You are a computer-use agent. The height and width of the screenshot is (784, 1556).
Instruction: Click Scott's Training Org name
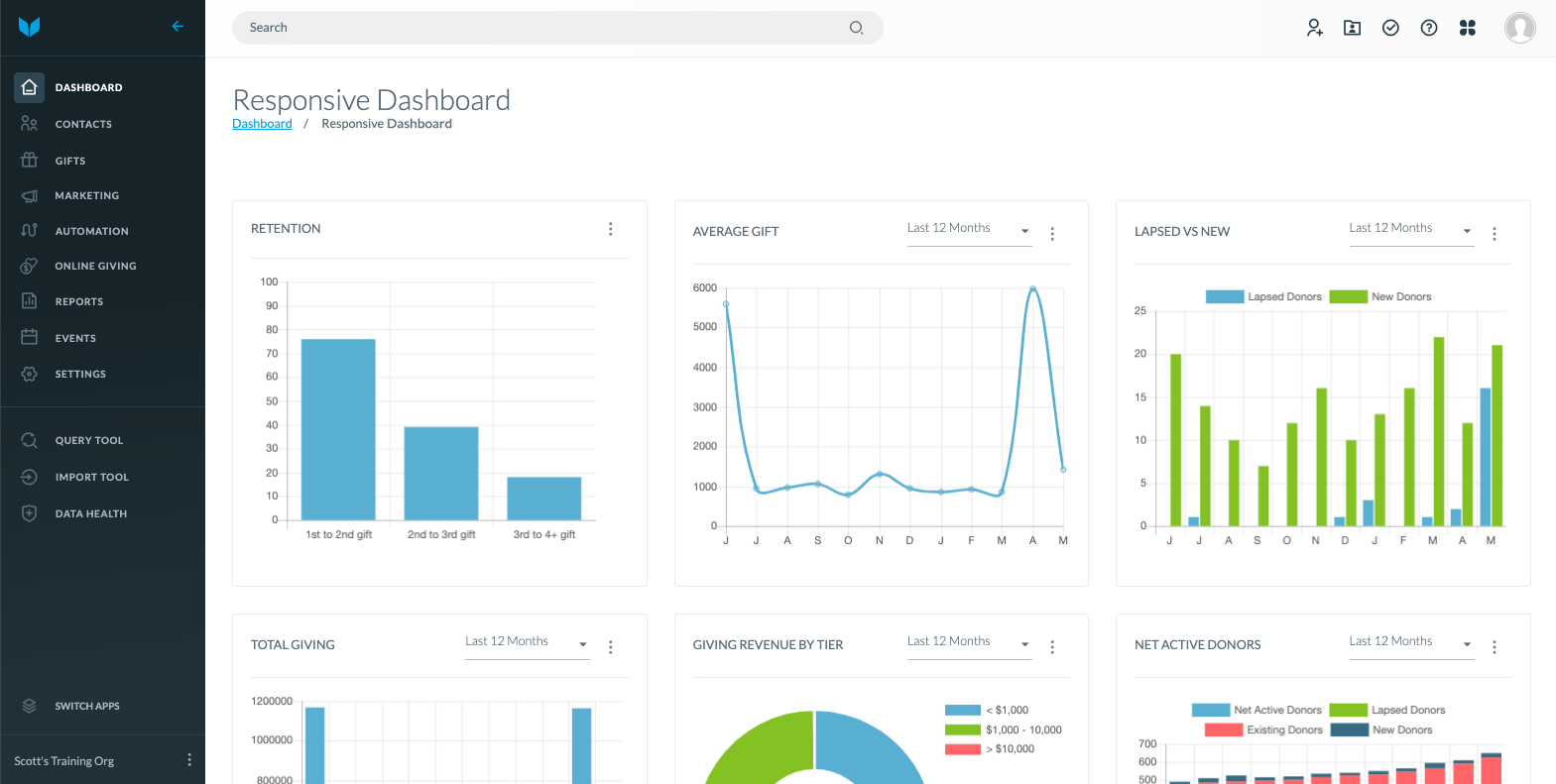[x=64, y=761]
